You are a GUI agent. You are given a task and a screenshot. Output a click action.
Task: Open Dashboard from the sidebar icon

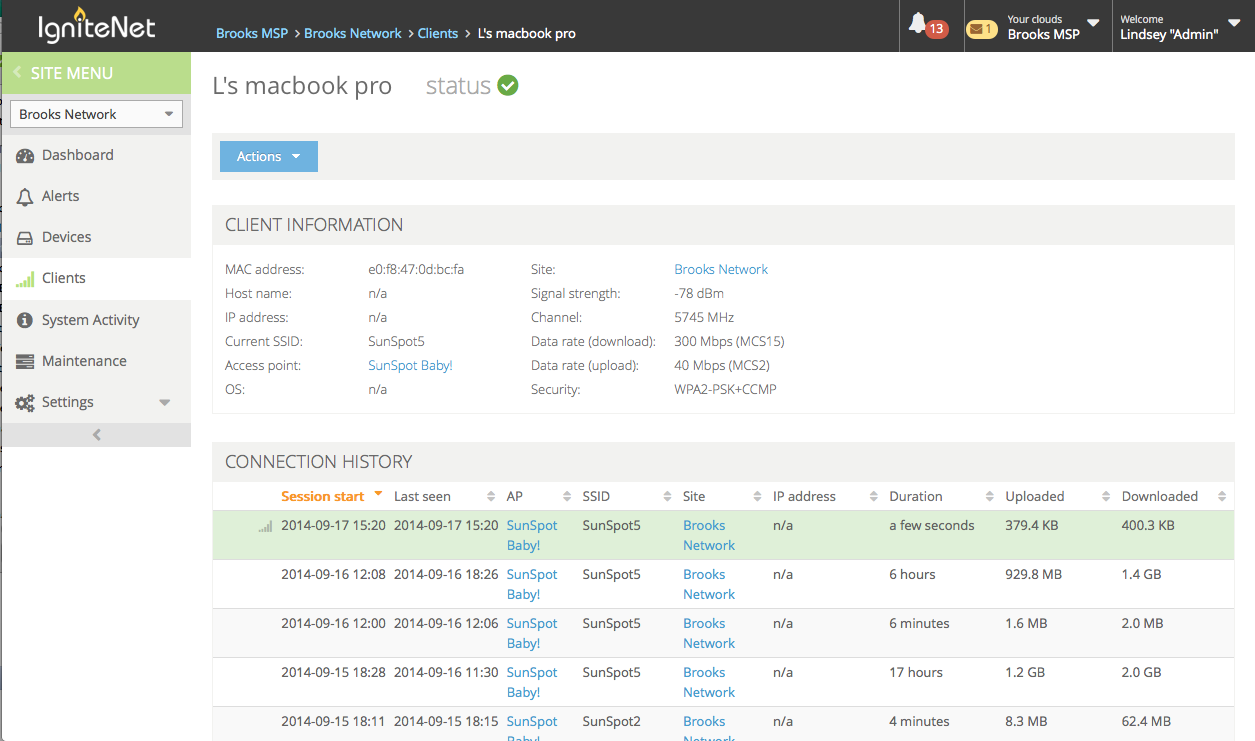point(24,154)
